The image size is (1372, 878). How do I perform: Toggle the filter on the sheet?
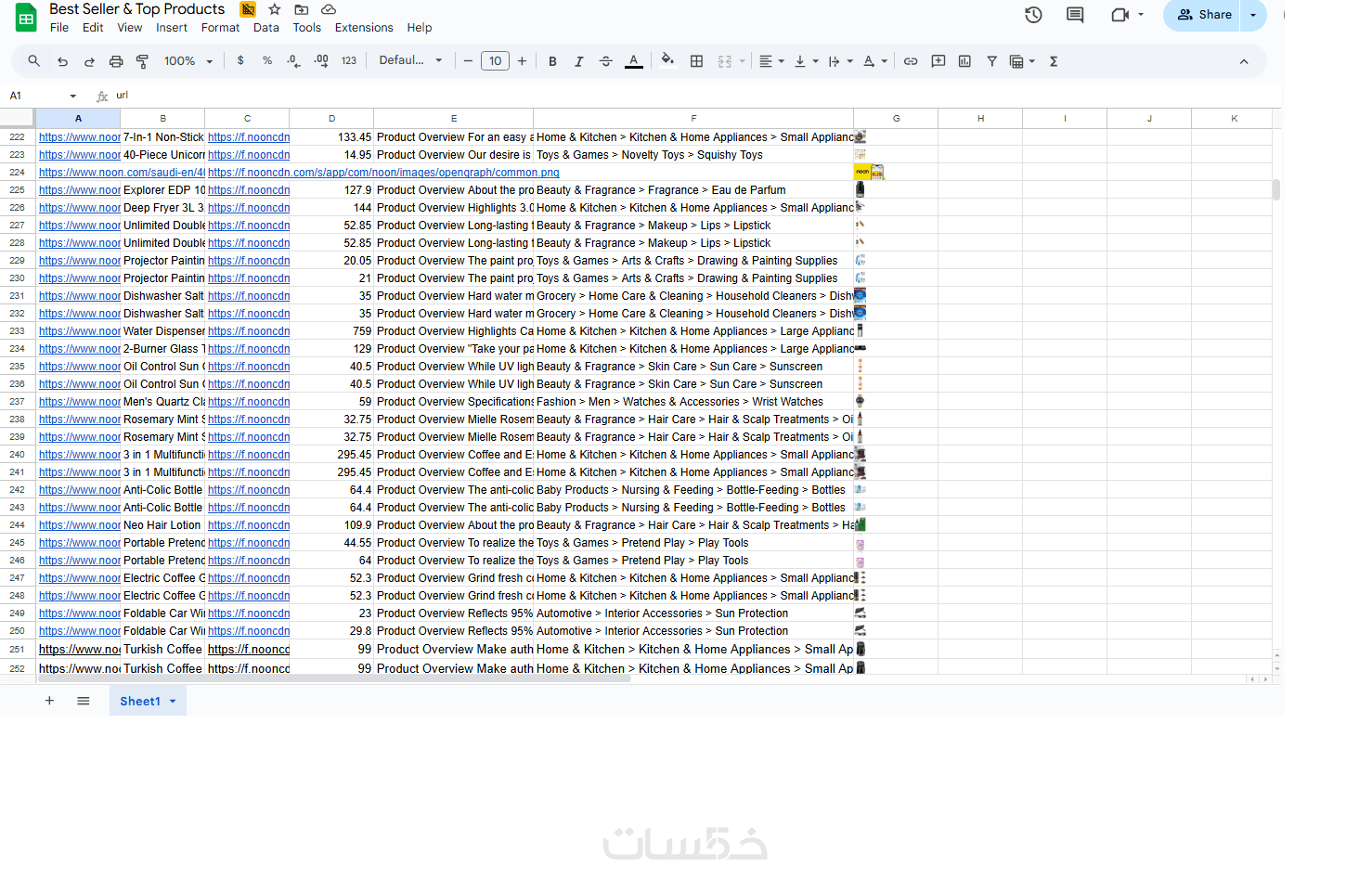(991, 61)
